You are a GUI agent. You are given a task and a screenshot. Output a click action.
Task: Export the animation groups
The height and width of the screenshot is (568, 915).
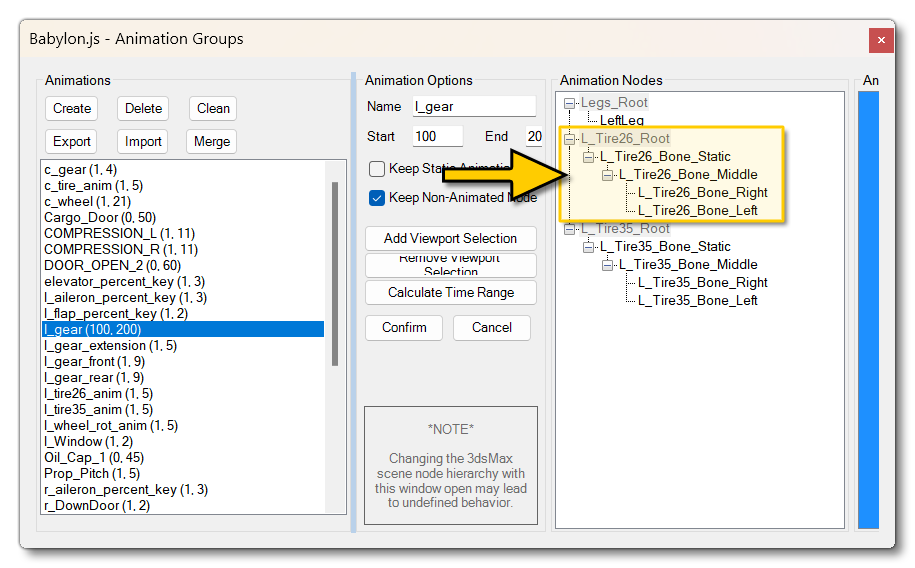pyautogui.click(x=72, y=141)
